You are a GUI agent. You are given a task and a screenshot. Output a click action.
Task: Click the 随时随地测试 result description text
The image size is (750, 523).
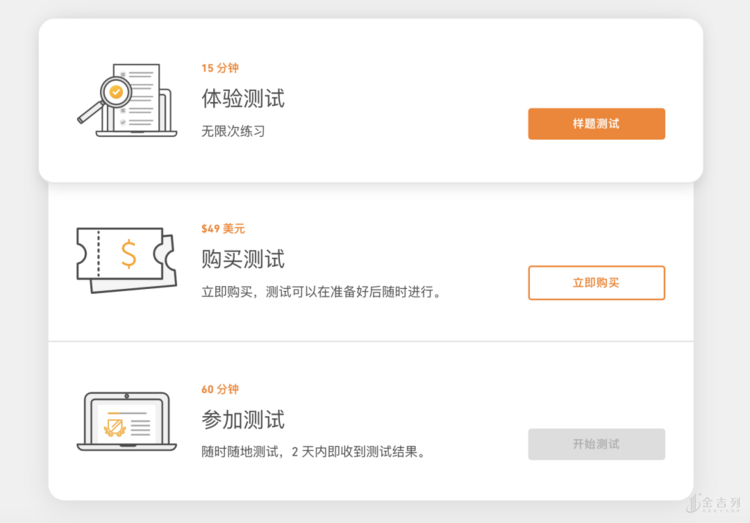(314, 452)
